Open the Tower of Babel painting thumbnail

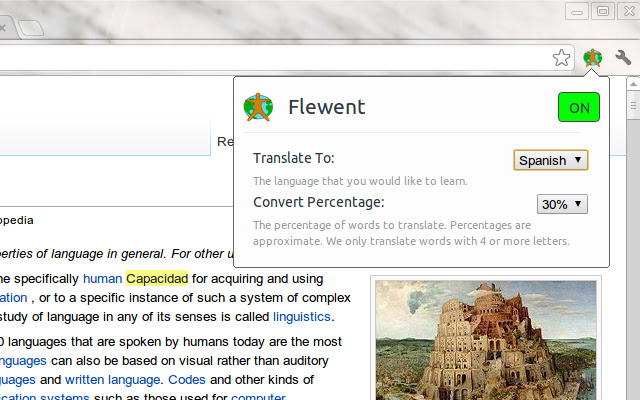click(486, 340)
